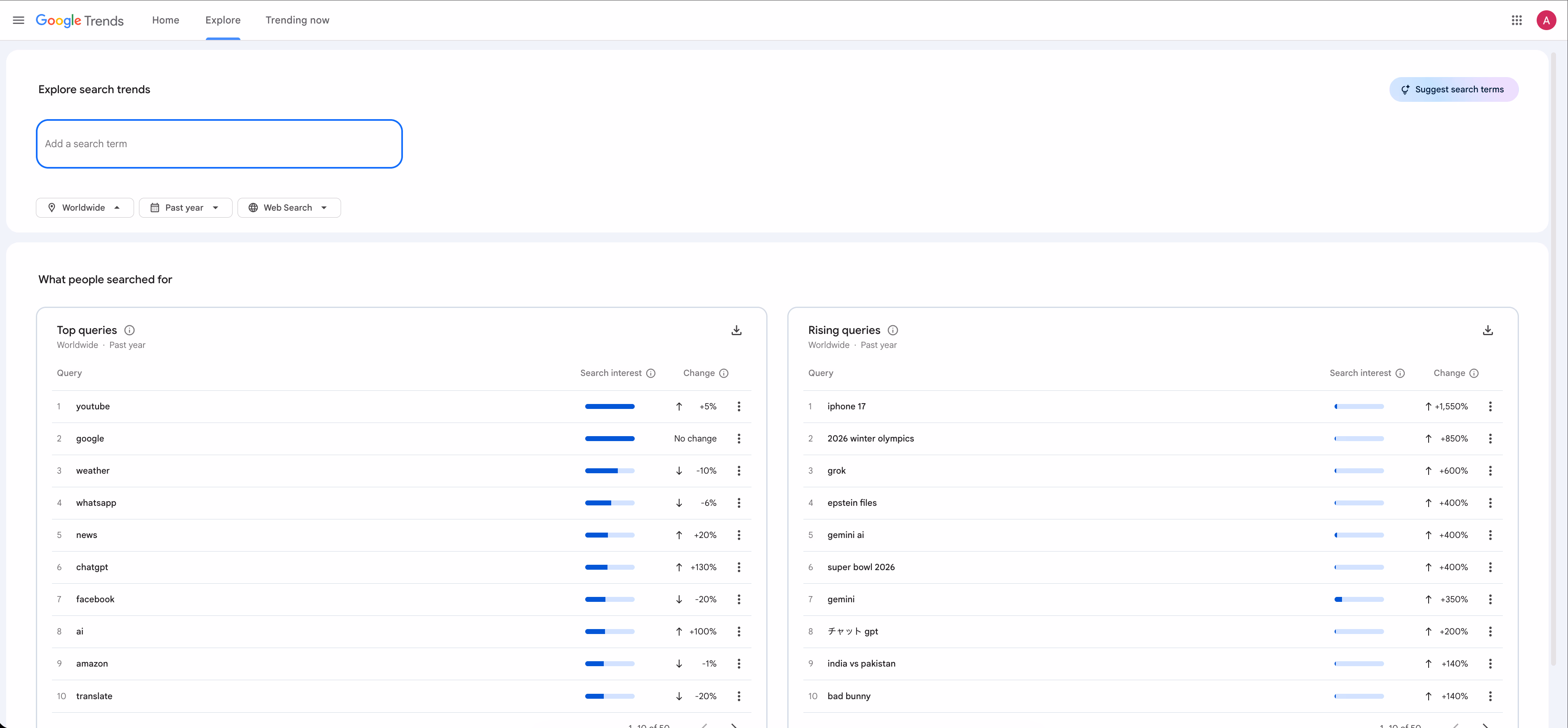Open the three-dot menu for youtube query
Viewport: 1568px width, 728px height.
point(739,406)
